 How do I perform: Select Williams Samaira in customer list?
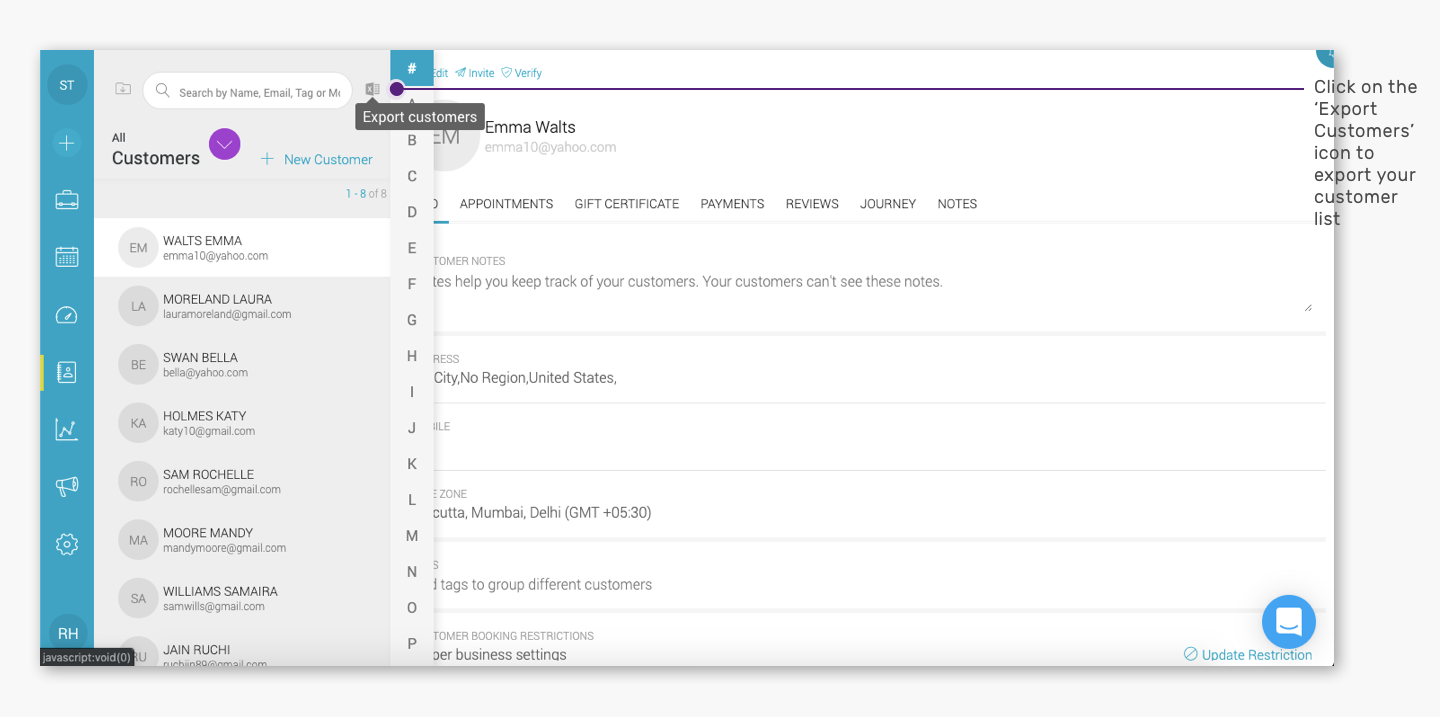pos(242,599)
